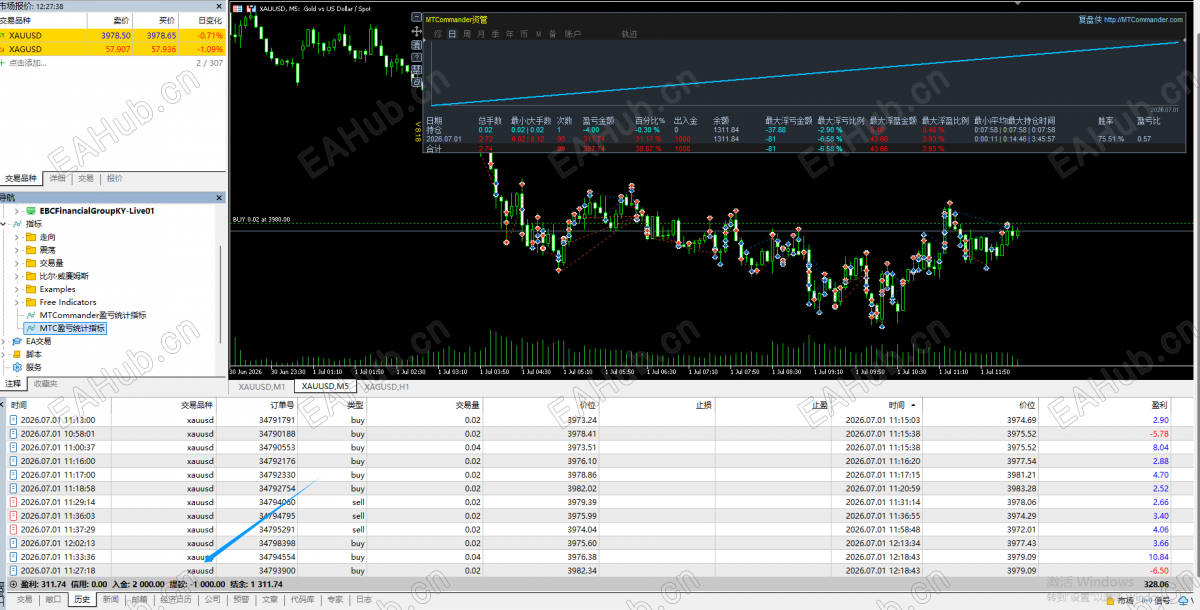Select the 月 monthly period in MTCommander panel
Screen dimensions: 1200x610
click(481, 34)
